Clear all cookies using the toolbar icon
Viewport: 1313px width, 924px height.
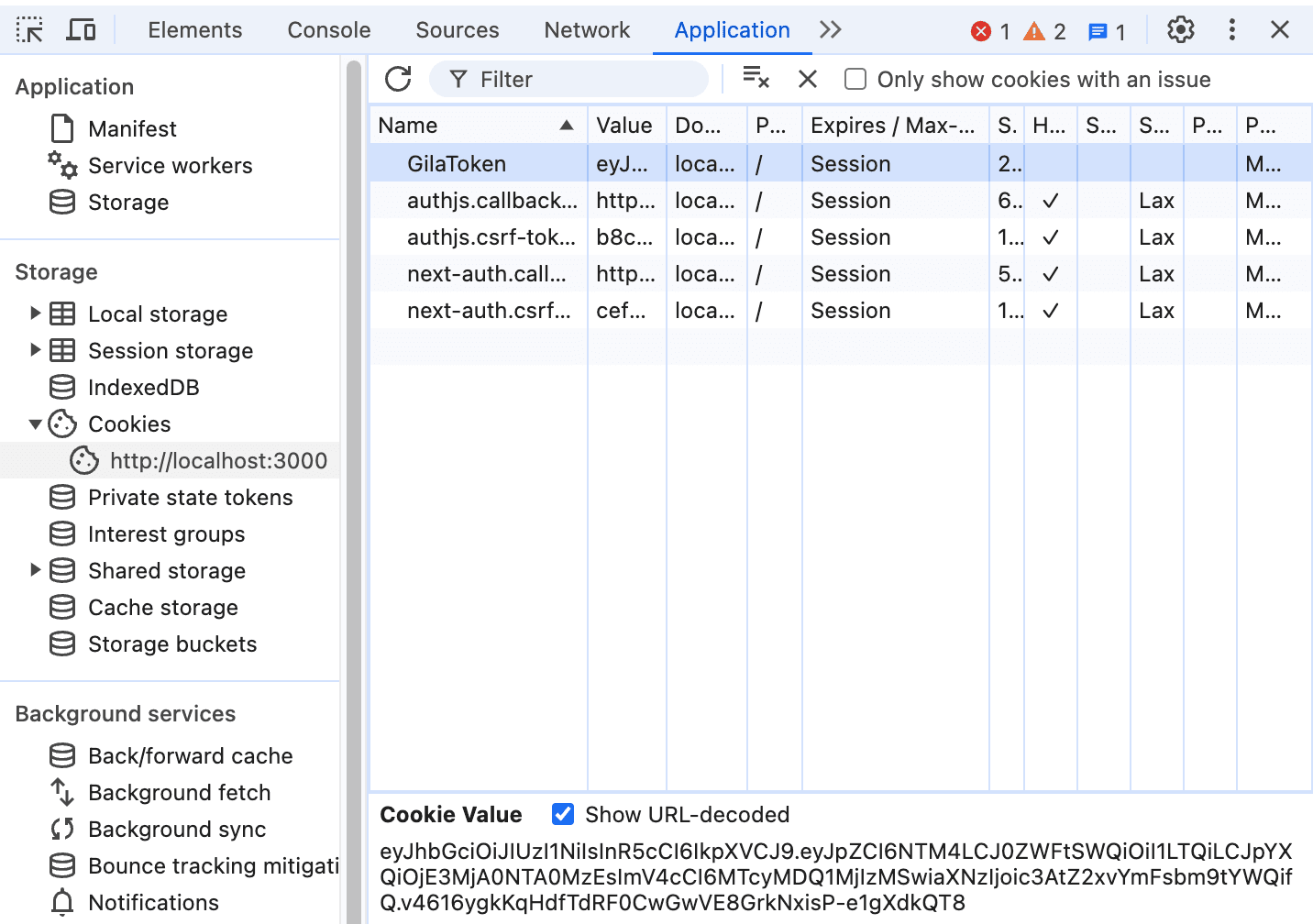click(x=756, y=79)
